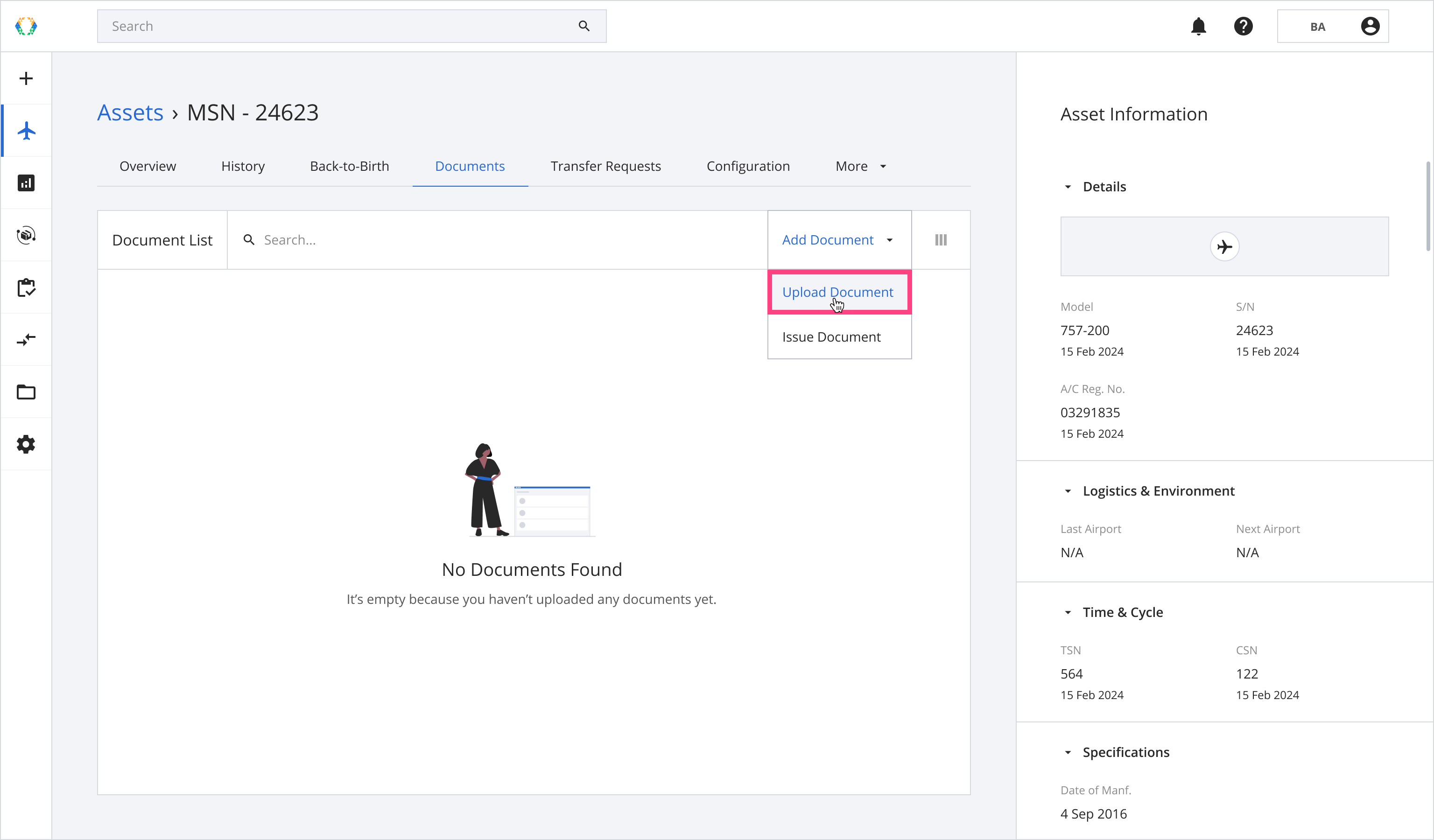Click the Date of Manf. value 4 Sep 2016
The width and height of the screenshot is (1434, 840).
pos(1093,814)
